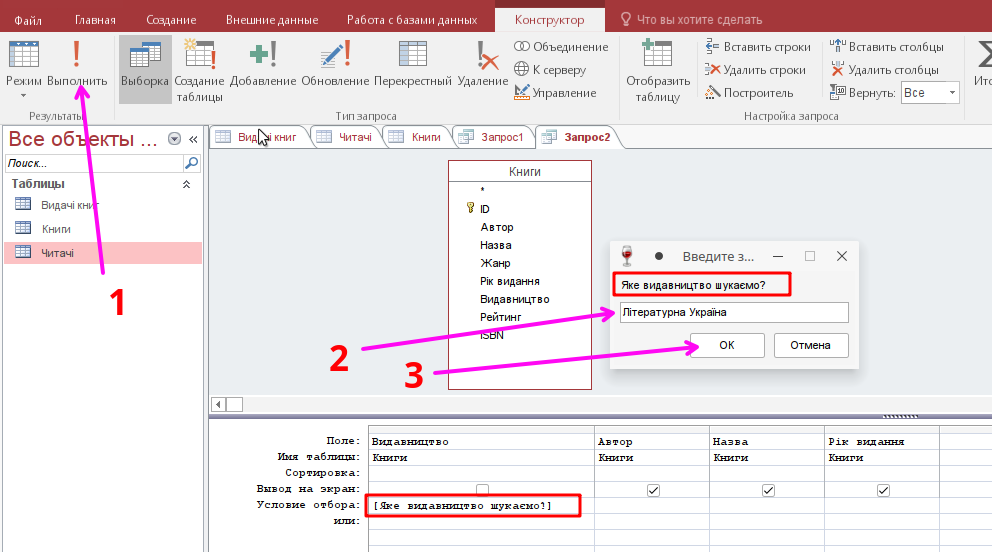Click the parameter value input field
This screenshot has height=552, width=992.
point(734,312)
